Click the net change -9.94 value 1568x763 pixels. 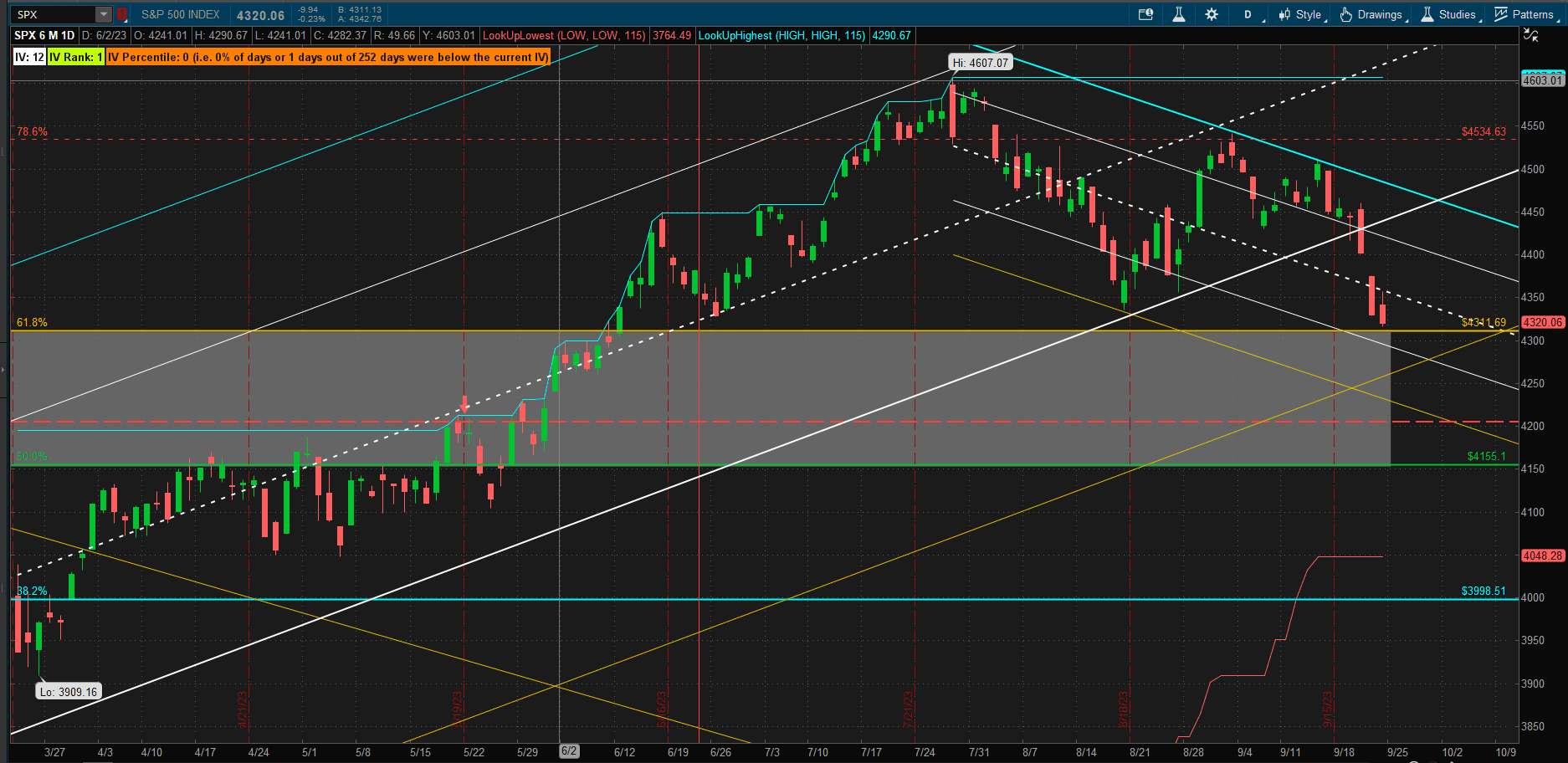point(310,10)
